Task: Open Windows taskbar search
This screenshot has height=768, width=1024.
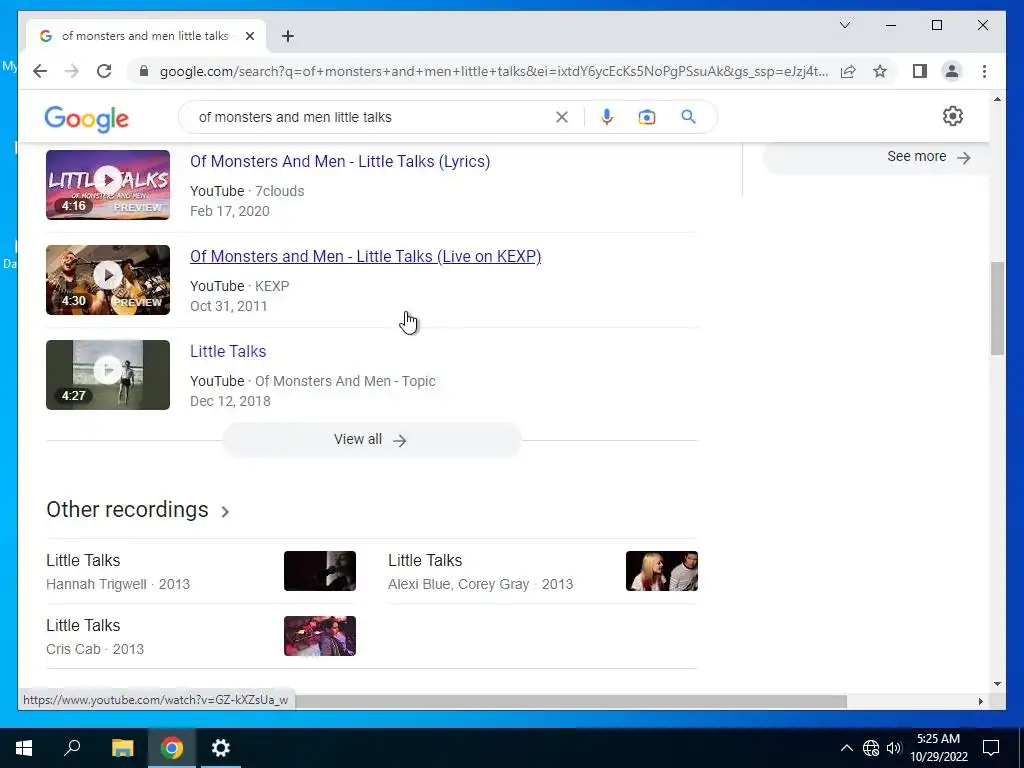Action: (72, 748)
